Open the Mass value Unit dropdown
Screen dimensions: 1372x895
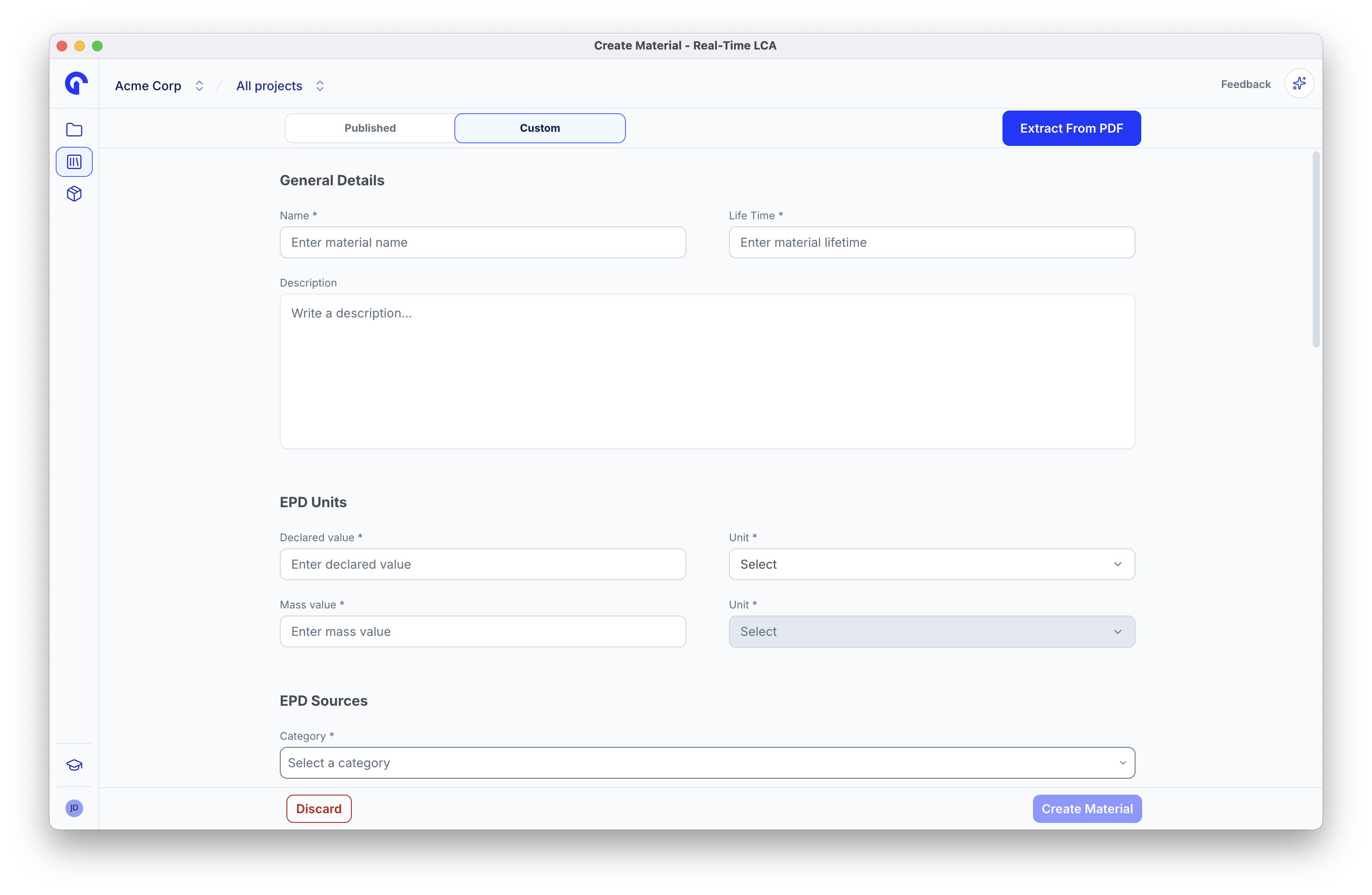tap(932, 631)
